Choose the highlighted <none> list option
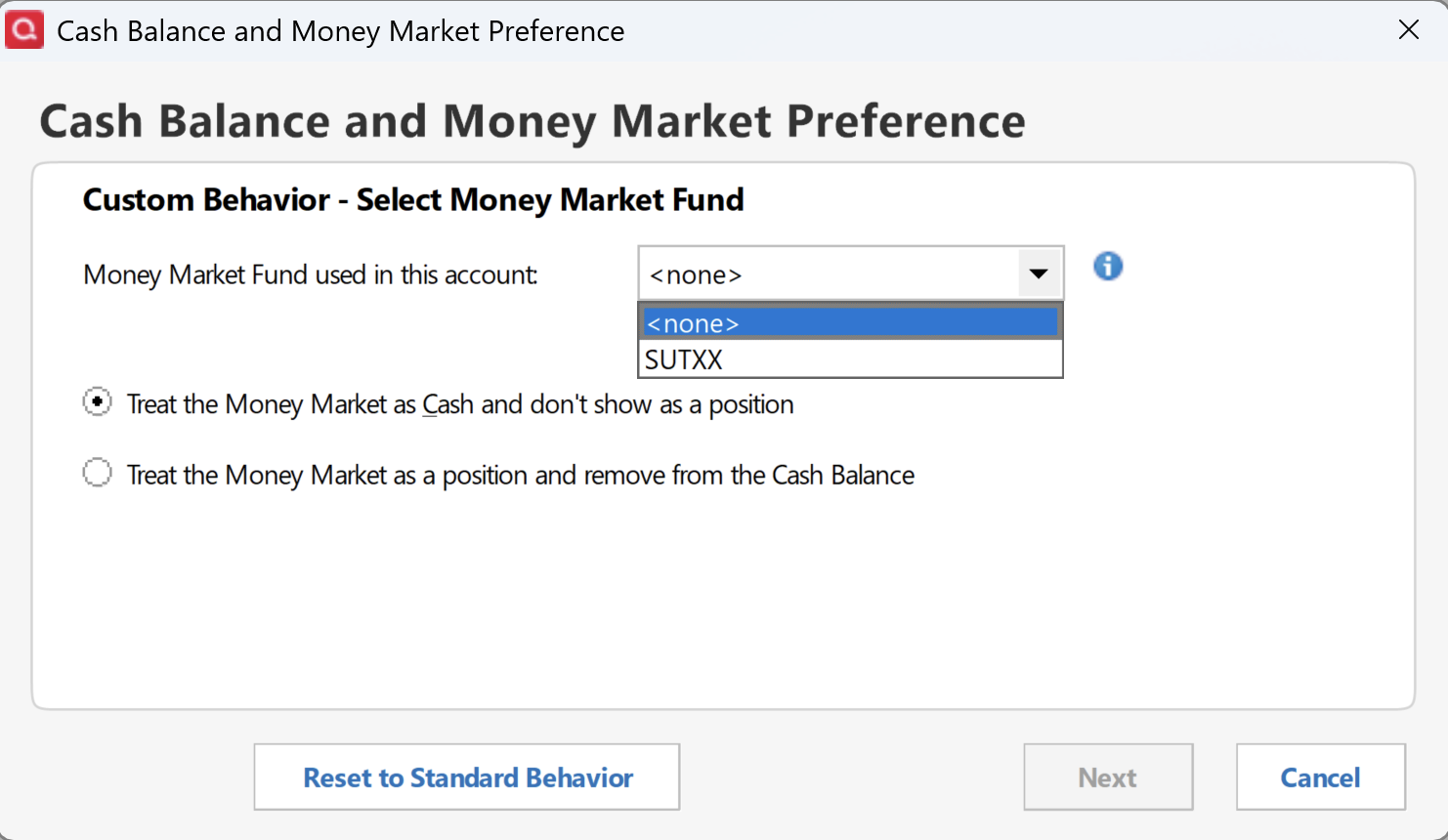This screenshot has width=1448, height=840. tap(850, 323)
